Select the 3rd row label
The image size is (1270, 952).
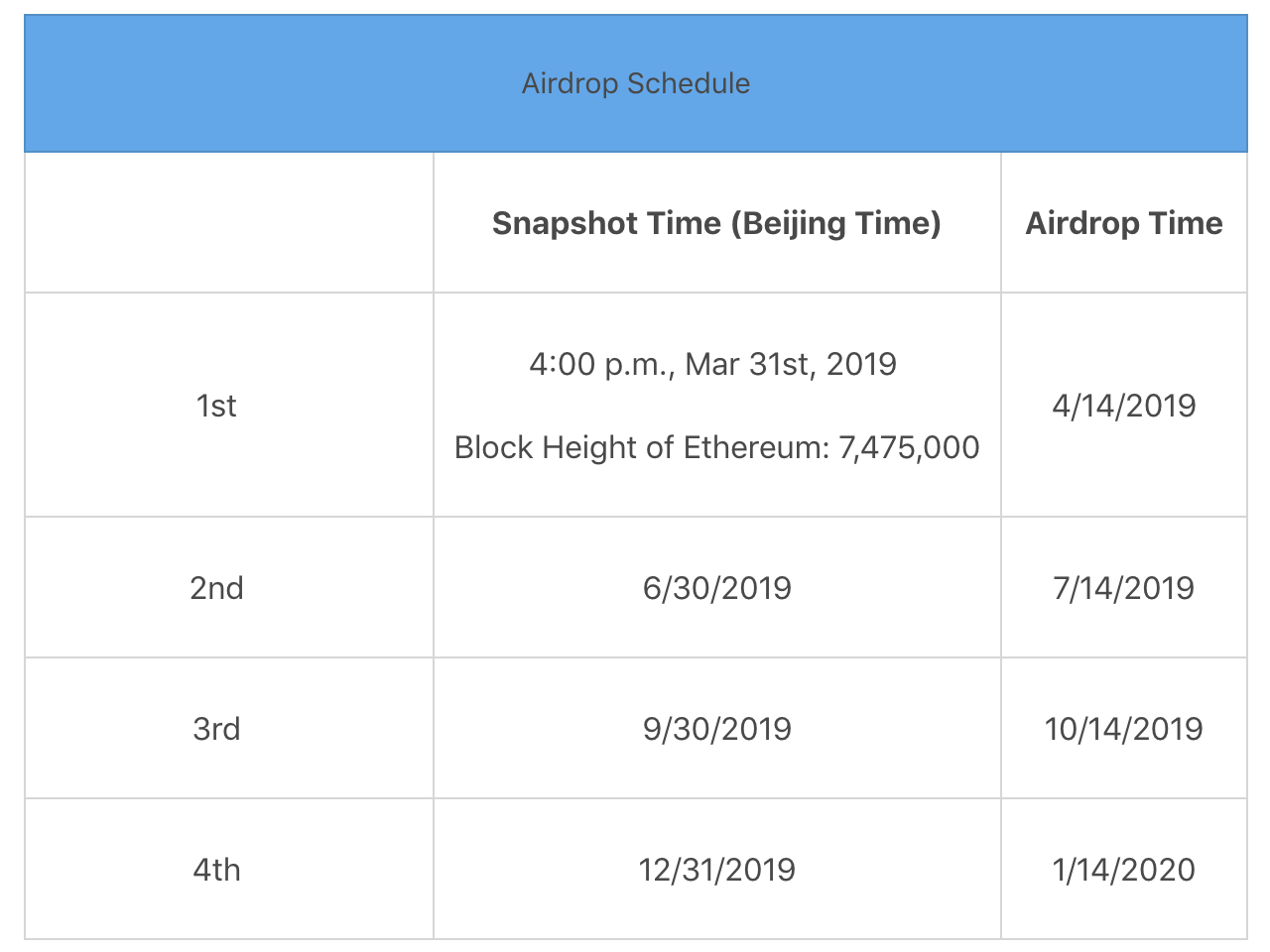tap(216, 729)
